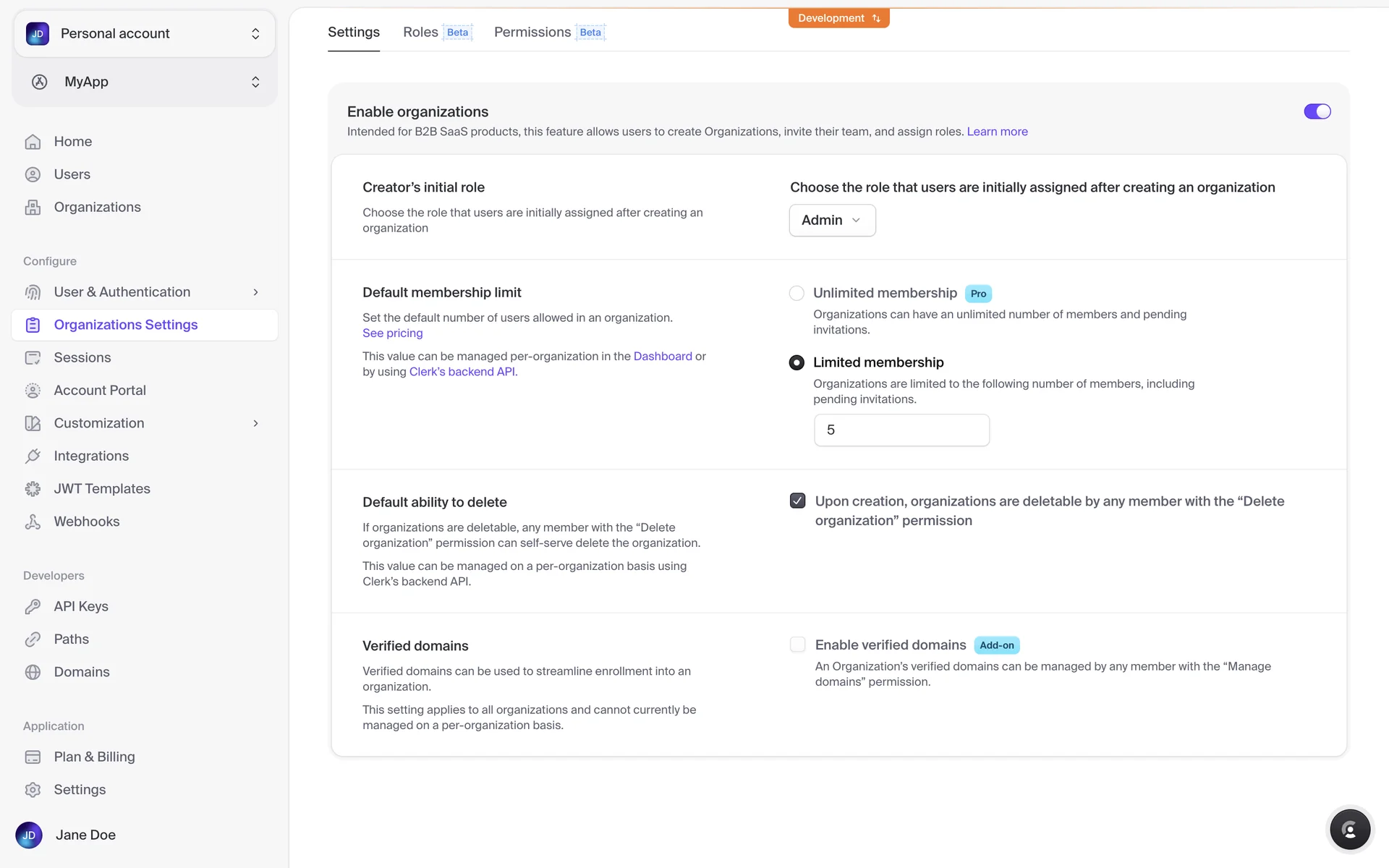Open the Admin role dropdown
The image size is (1389, 868).
[x=832, y=220]
